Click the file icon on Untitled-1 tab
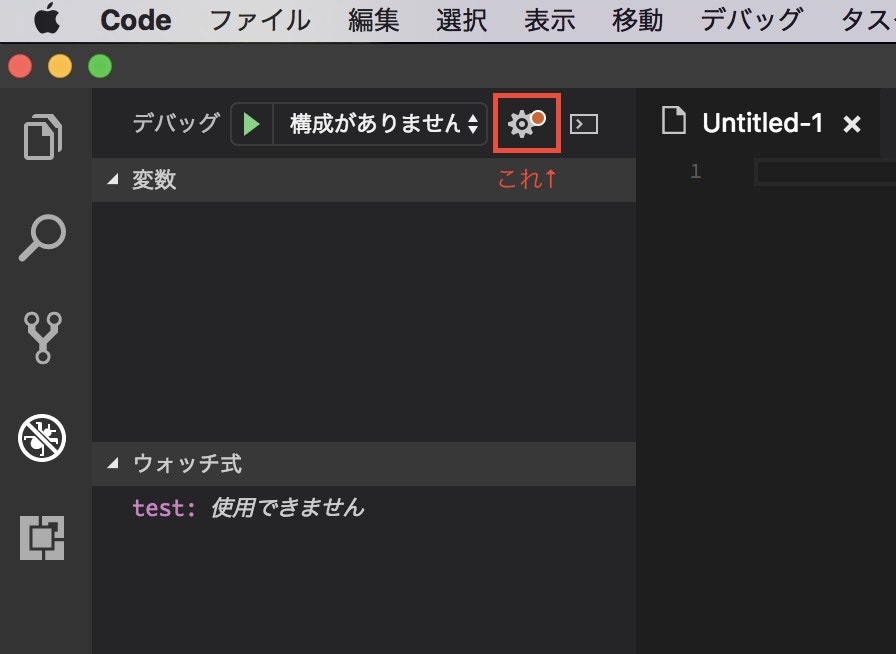Viewport: 896px width, 654px height. click(674, 121)
